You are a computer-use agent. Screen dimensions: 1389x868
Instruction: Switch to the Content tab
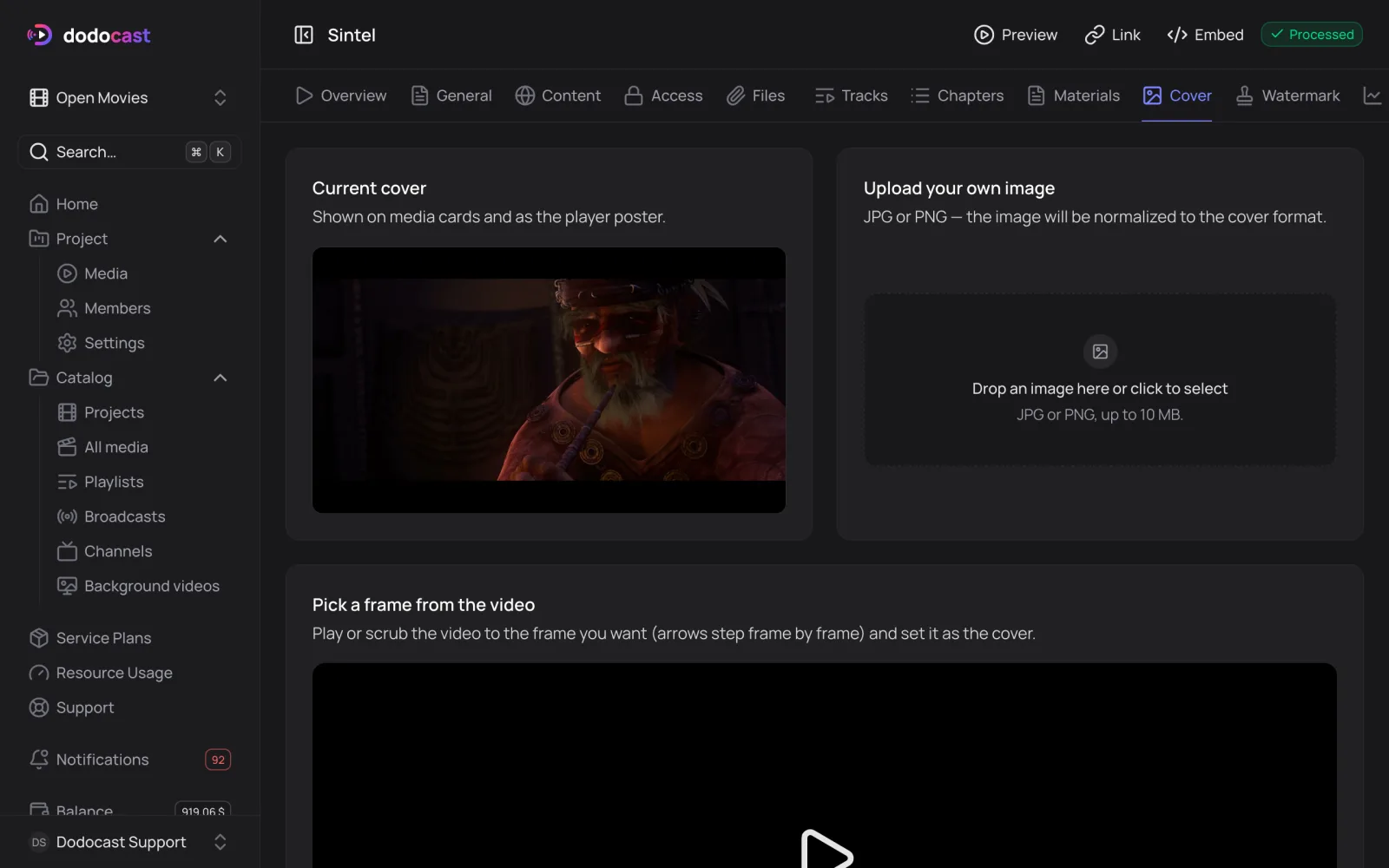558,95
